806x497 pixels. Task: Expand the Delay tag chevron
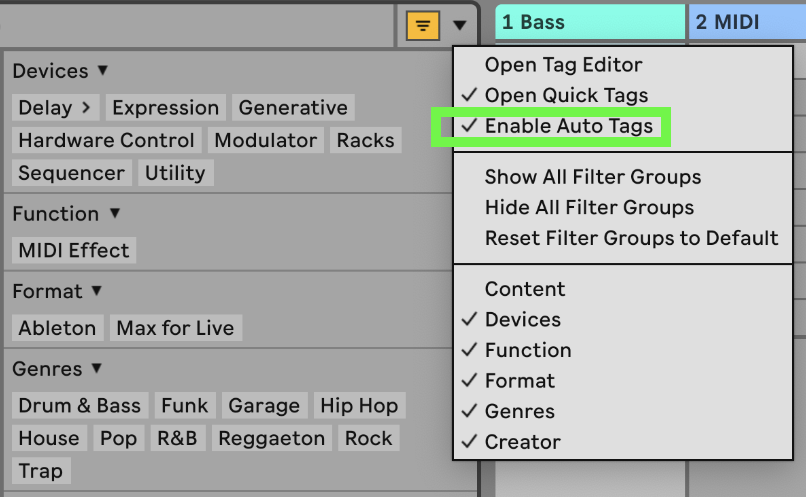click(x=86, y=108)
